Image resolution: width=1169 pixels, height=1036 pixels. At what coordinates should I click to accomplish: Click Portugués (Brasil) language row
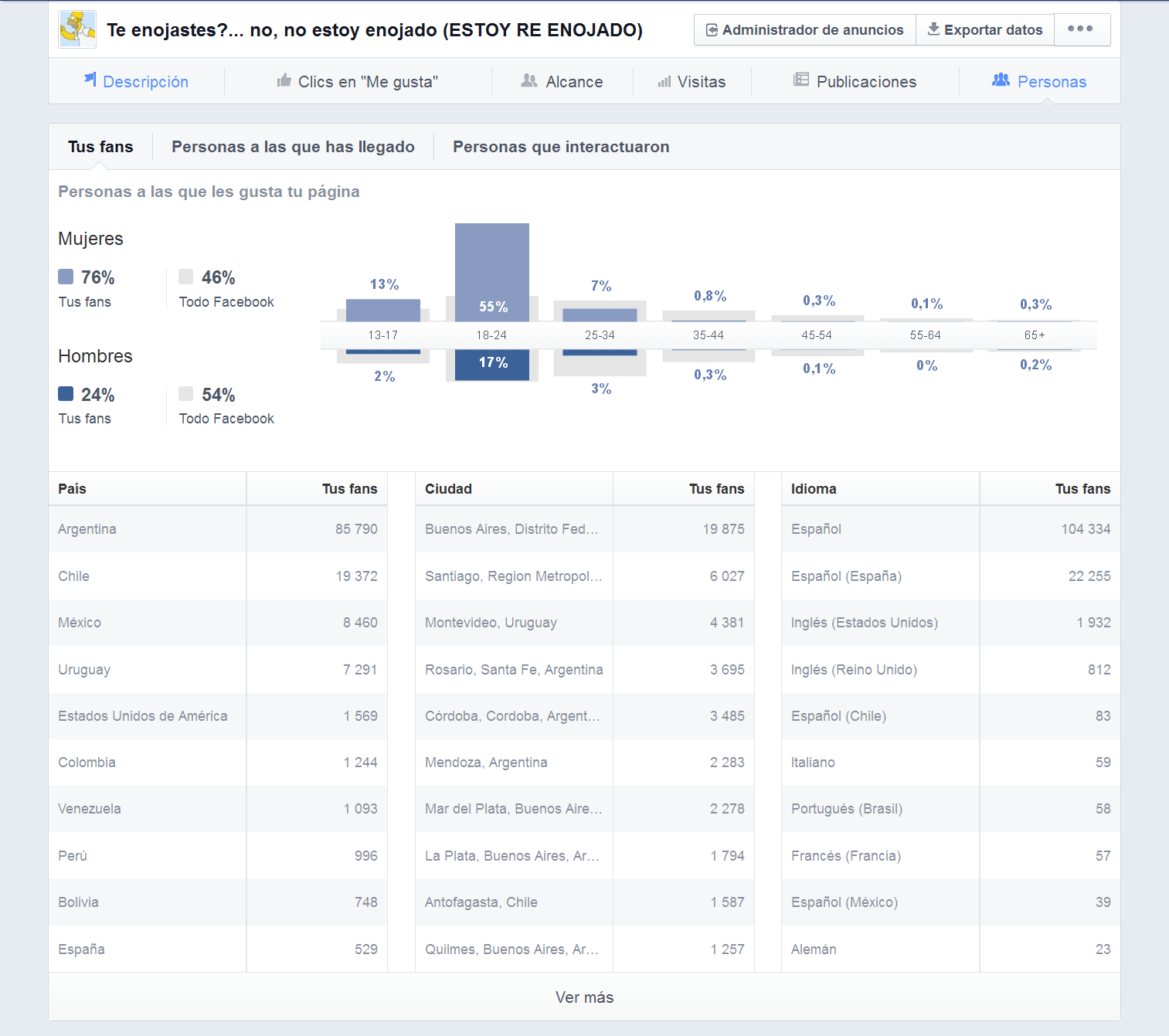[x=951, y=809]
